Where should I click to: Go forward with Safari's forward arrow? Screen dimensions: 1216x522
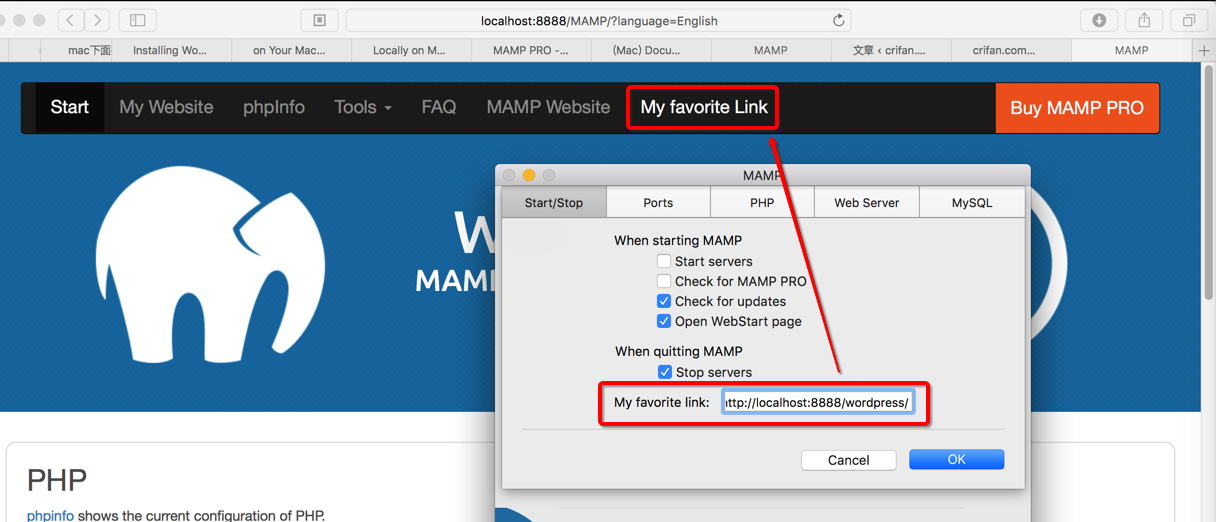97,20
